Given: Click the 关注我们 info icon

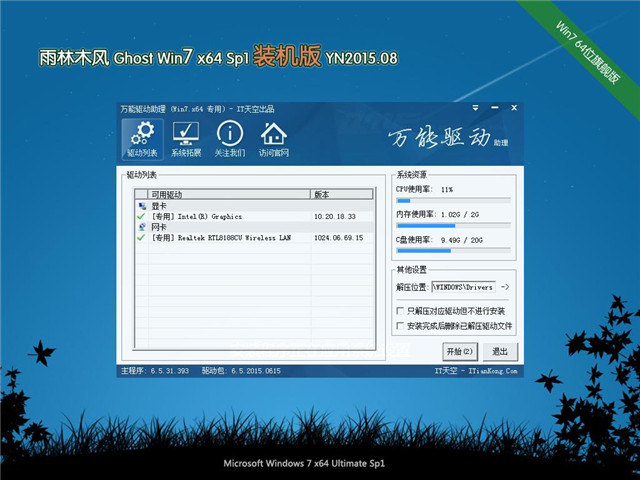Looking at the screenshot, I should point(229,139).
